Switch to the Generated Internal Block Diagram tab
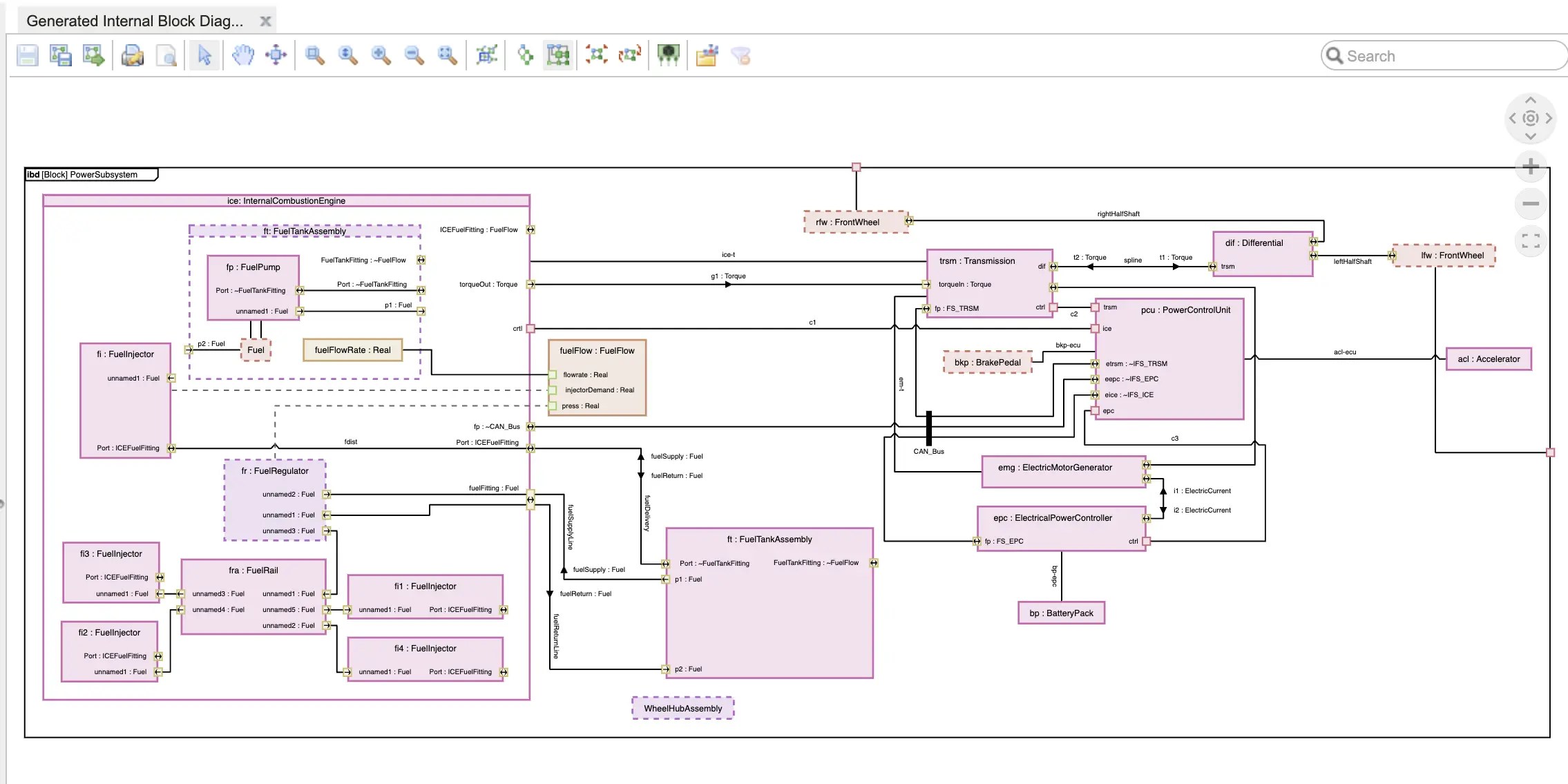Viewport: 1568px width, 784px height. (x=135, y=20)
